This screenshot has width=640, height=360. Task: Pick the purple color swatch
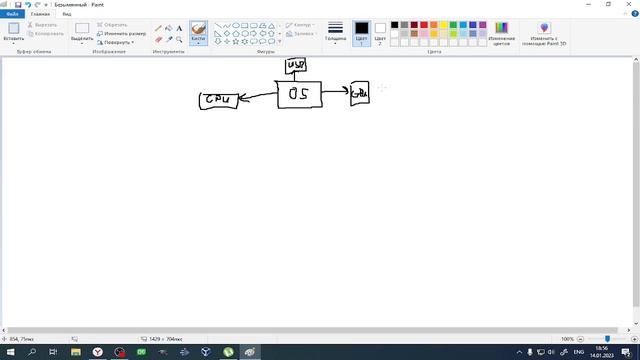click(x=483, y=25)
